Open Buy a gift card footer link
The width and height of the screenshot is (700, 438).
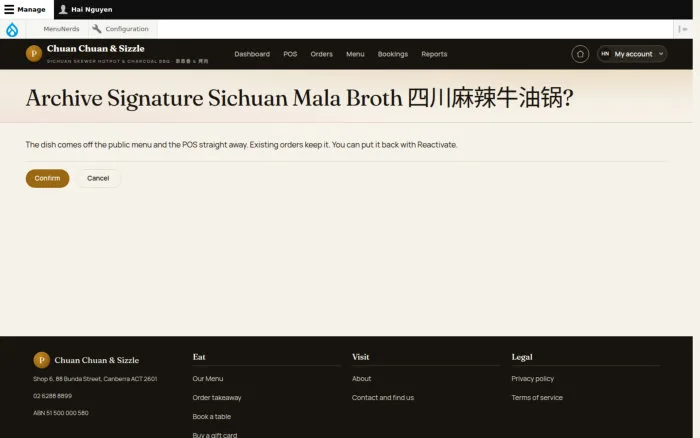(x=215, y=435)
